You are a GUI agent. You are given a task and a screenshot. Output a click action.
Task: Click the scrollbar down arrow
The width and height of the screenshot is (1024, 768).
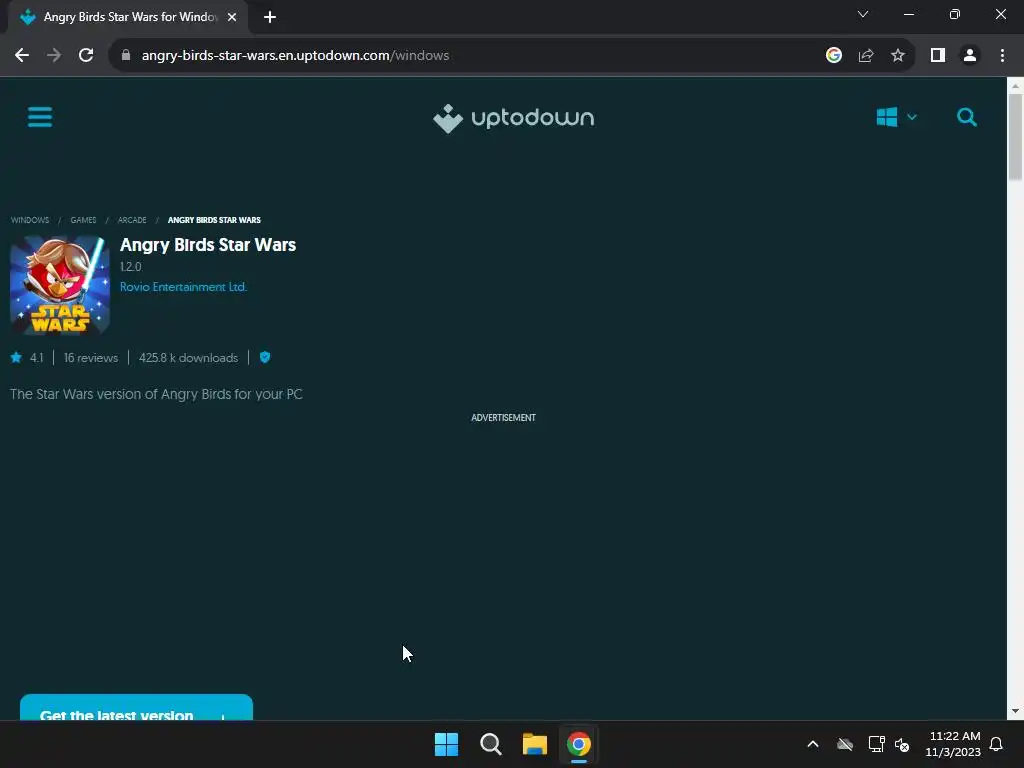[x=1015, y=711]
